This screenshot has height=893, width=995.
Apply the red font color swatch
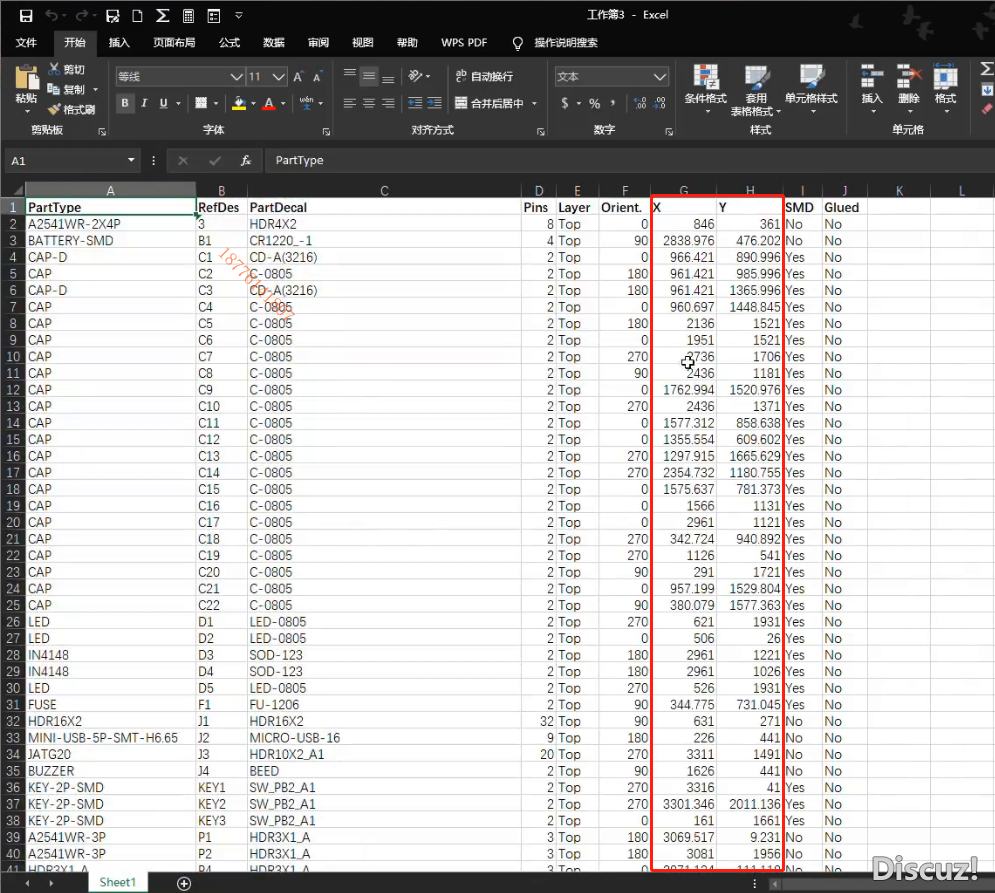pos(269,103)
